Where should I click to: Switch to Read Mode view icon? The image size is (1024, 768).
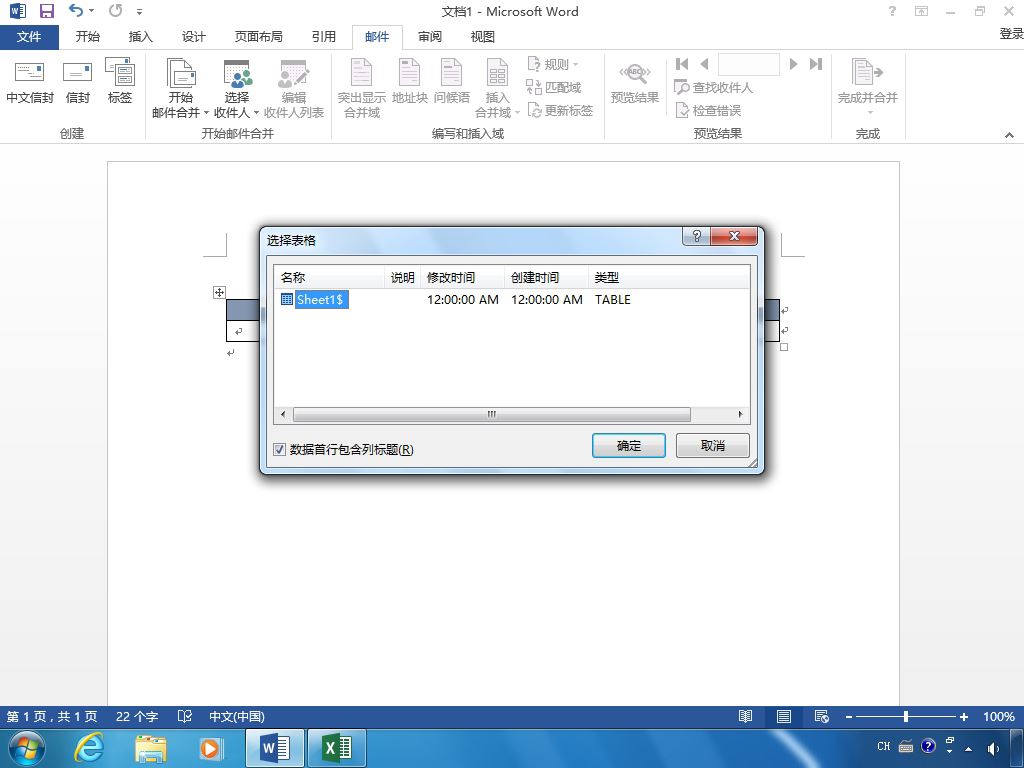(x=745, y=716)
